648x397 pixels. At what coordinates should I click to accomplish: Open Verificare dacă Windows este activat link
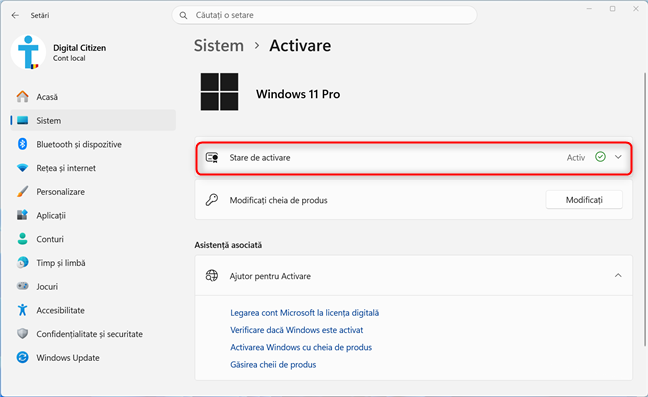point(297,330)
